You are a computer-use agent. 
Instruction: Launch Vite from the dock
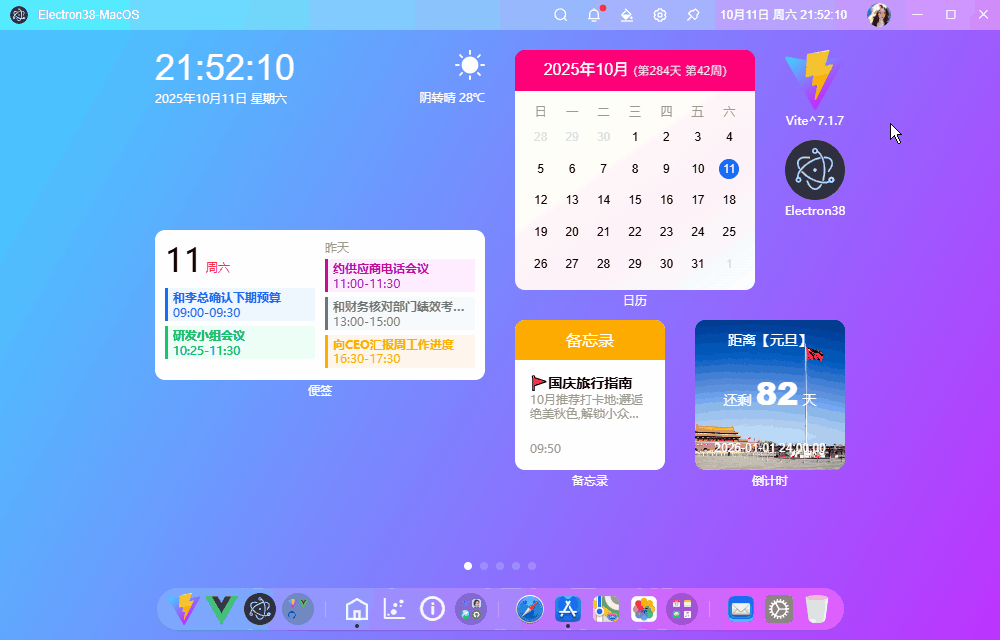(185, 609)
